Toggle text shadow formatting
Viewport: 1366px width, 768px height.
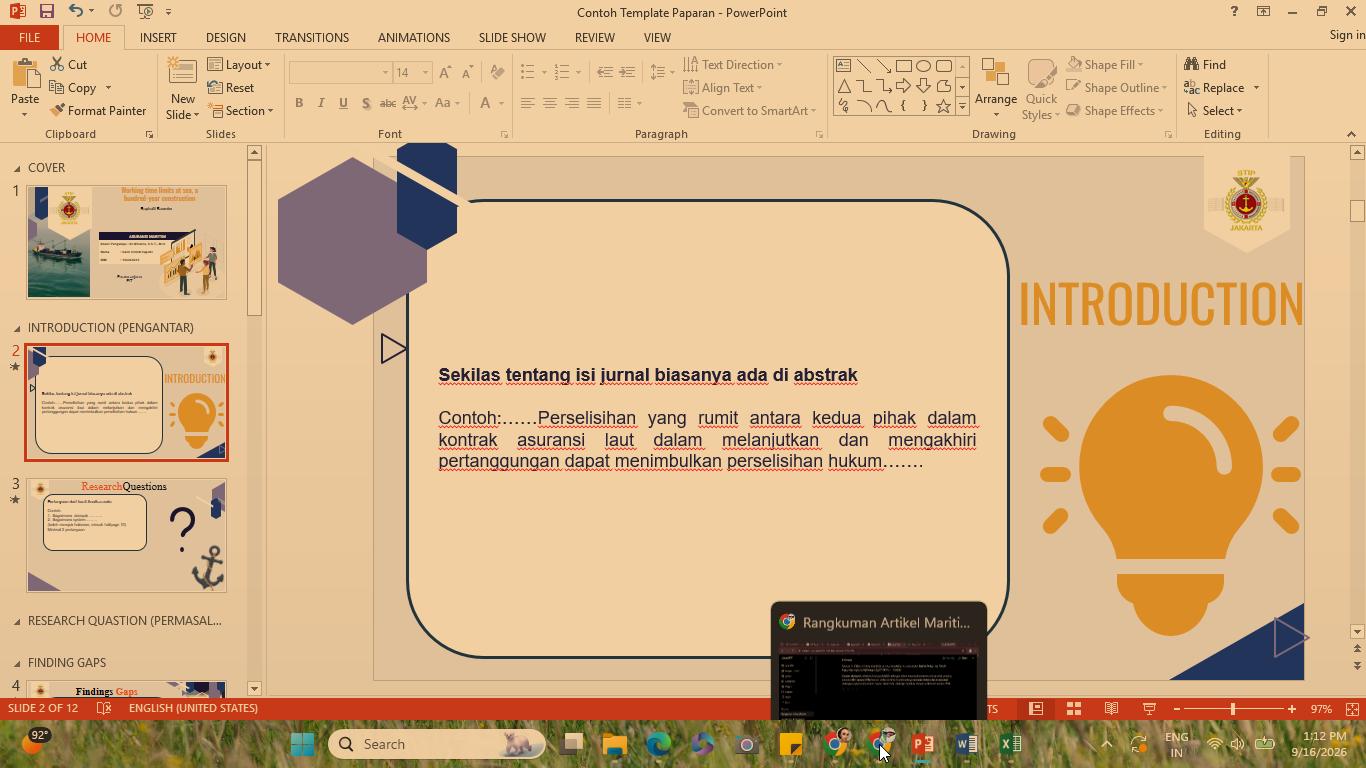pyautogui.click(x=365, y=103)
